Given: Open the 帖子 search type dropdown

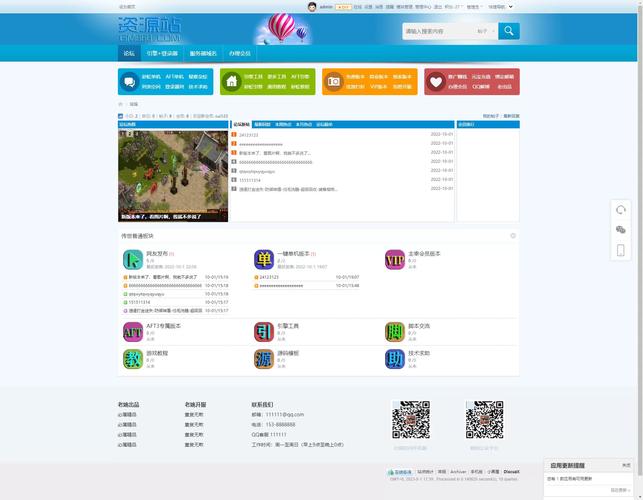Looking at the screenshot, I should 485,31.
